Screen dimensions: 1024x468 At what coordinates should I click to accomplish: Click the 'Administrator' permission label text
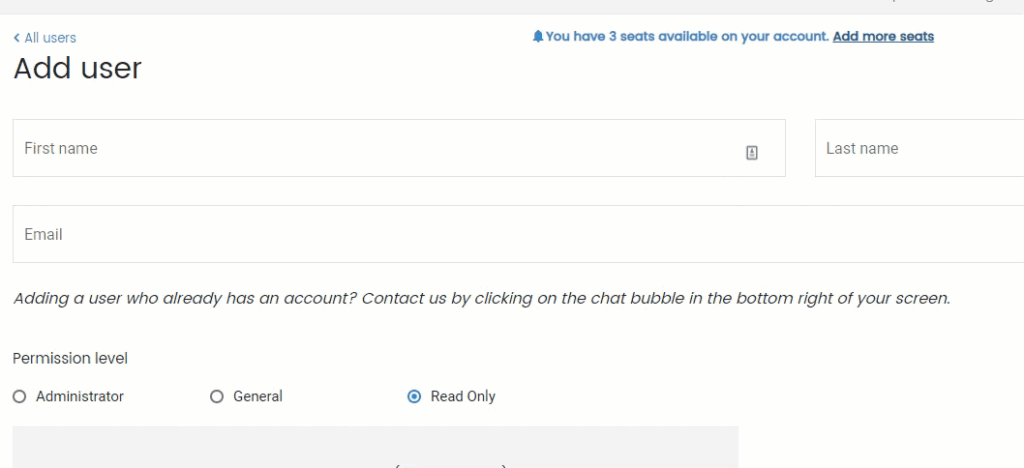(x=80, y=397)
